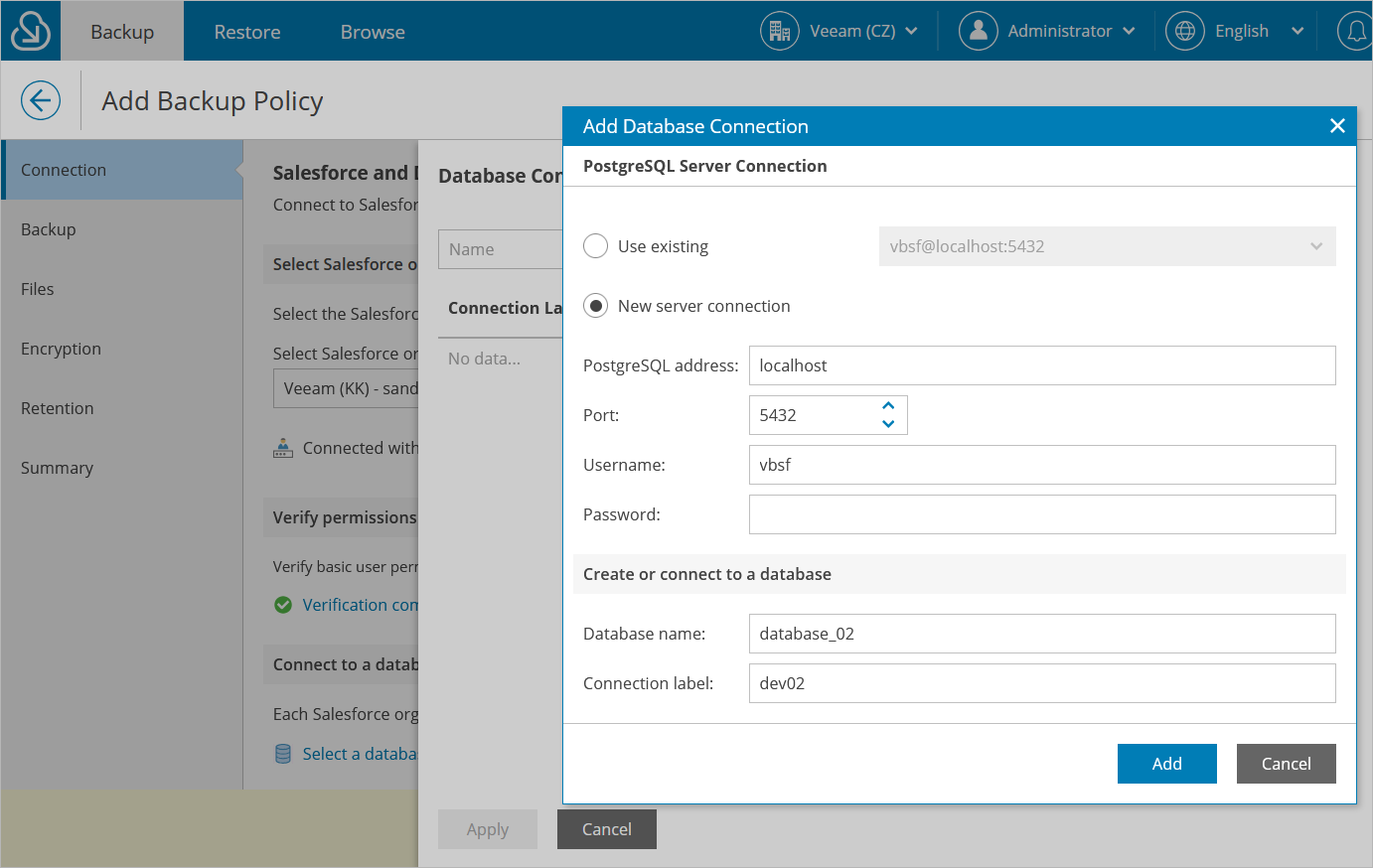Select the Encryption wizard step
The width and height of the screenshot is (1373, 868).
(x=121, y=349)
